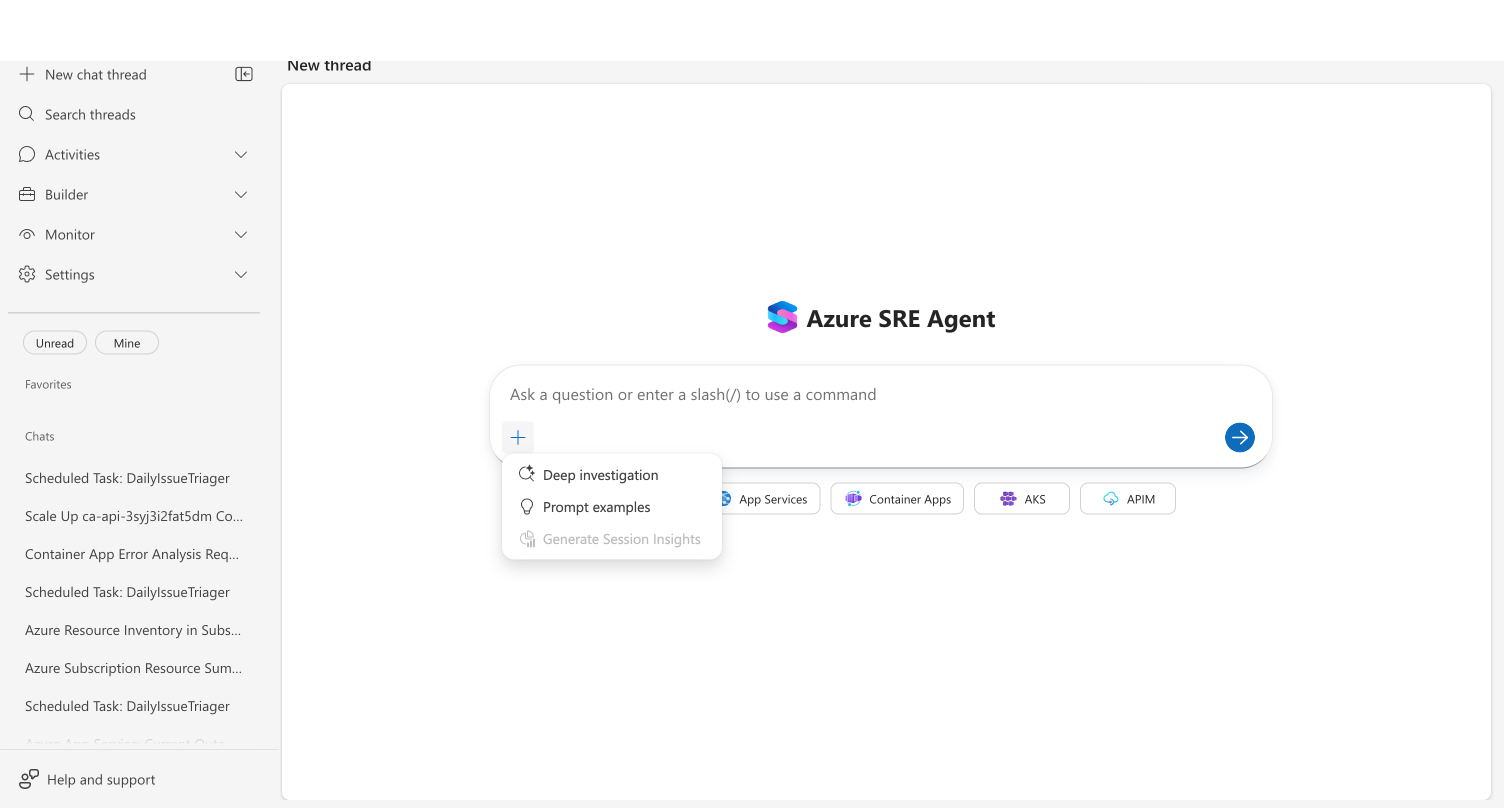Click the Activities speech bubble icon

[27, 154]
